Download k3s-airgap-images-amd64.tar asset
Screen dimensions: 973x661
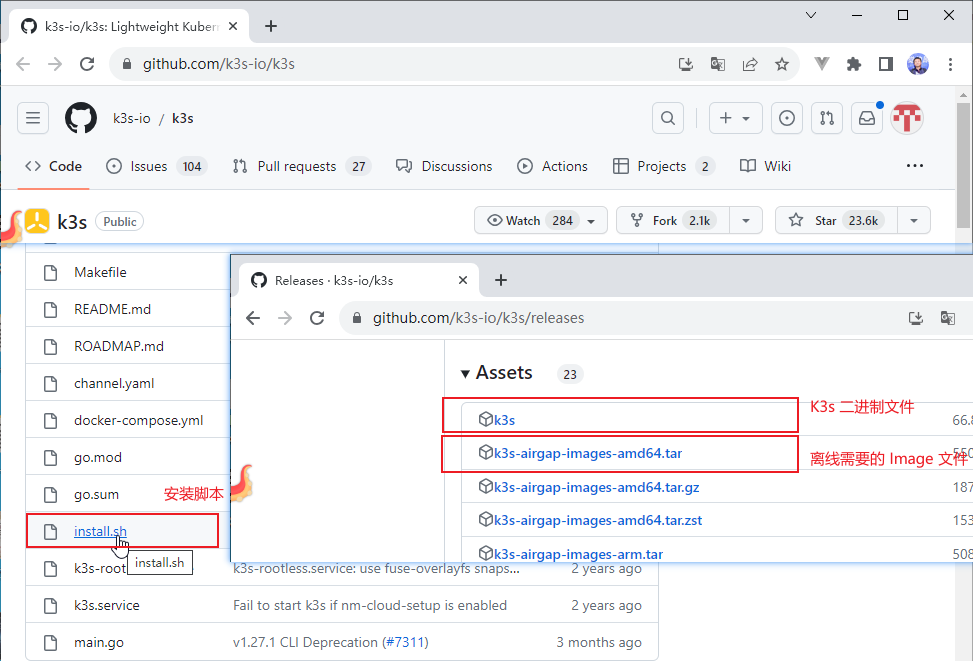point(588,454)
